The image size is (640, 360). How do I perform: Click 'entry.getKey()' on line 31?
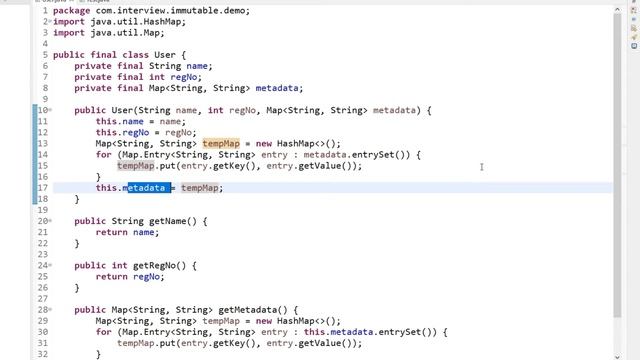click(x=218, y=343)
